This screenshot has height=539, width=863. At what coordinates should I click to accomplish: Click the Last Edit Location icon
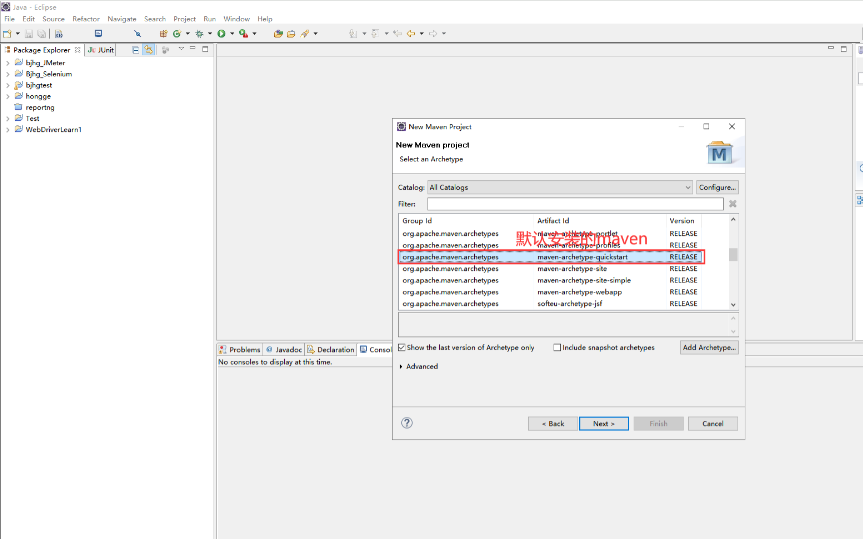(x=397, y=34)
